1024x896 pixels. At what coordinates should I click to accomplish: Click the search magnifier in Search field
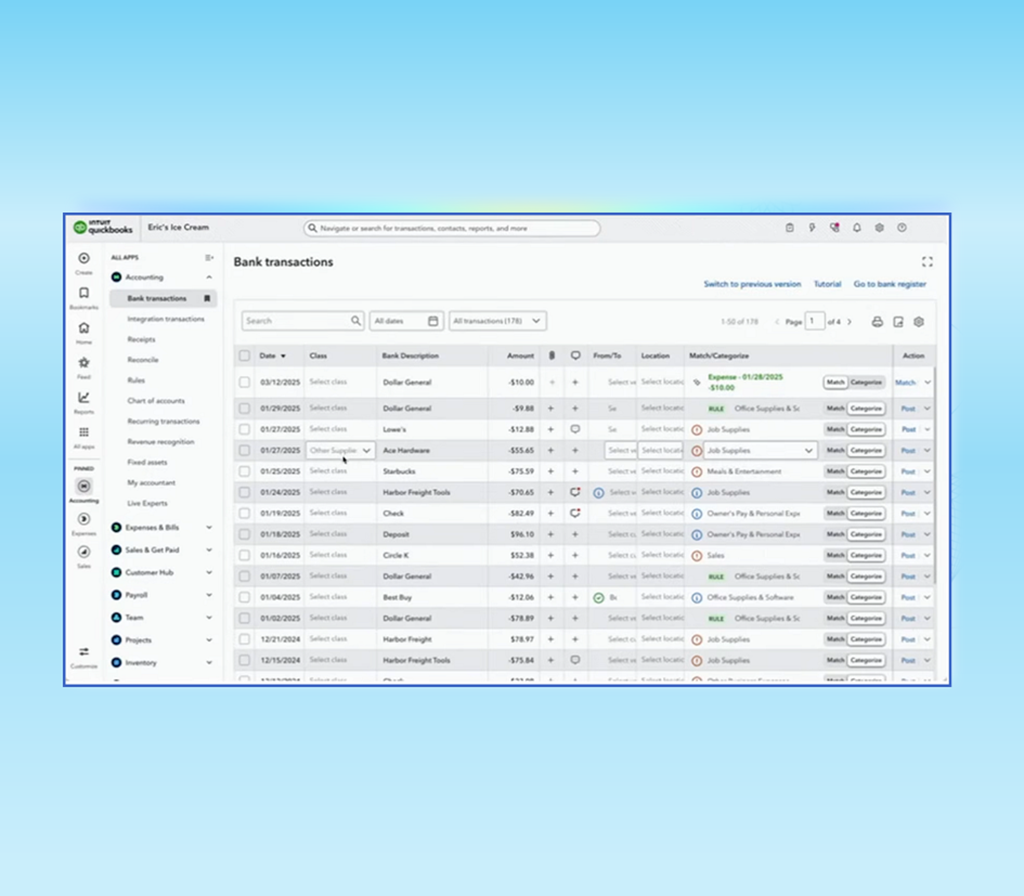coord(355,321)
